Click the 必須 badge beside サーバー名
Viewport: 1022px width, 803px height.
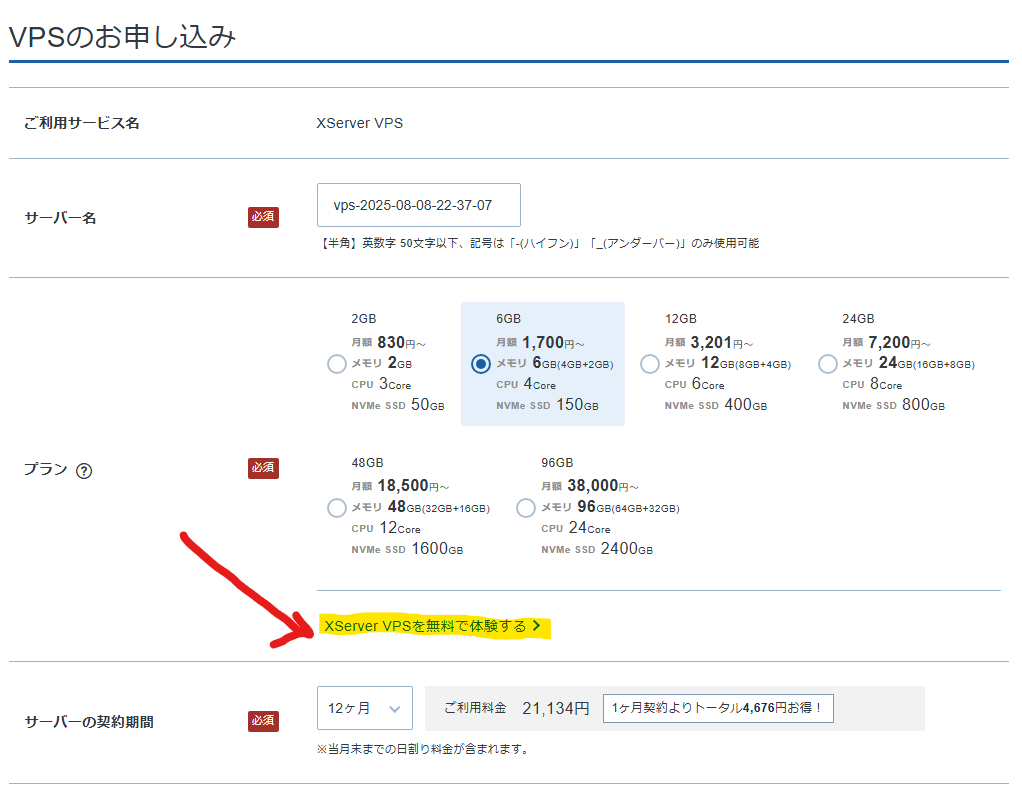coord(263,217)
